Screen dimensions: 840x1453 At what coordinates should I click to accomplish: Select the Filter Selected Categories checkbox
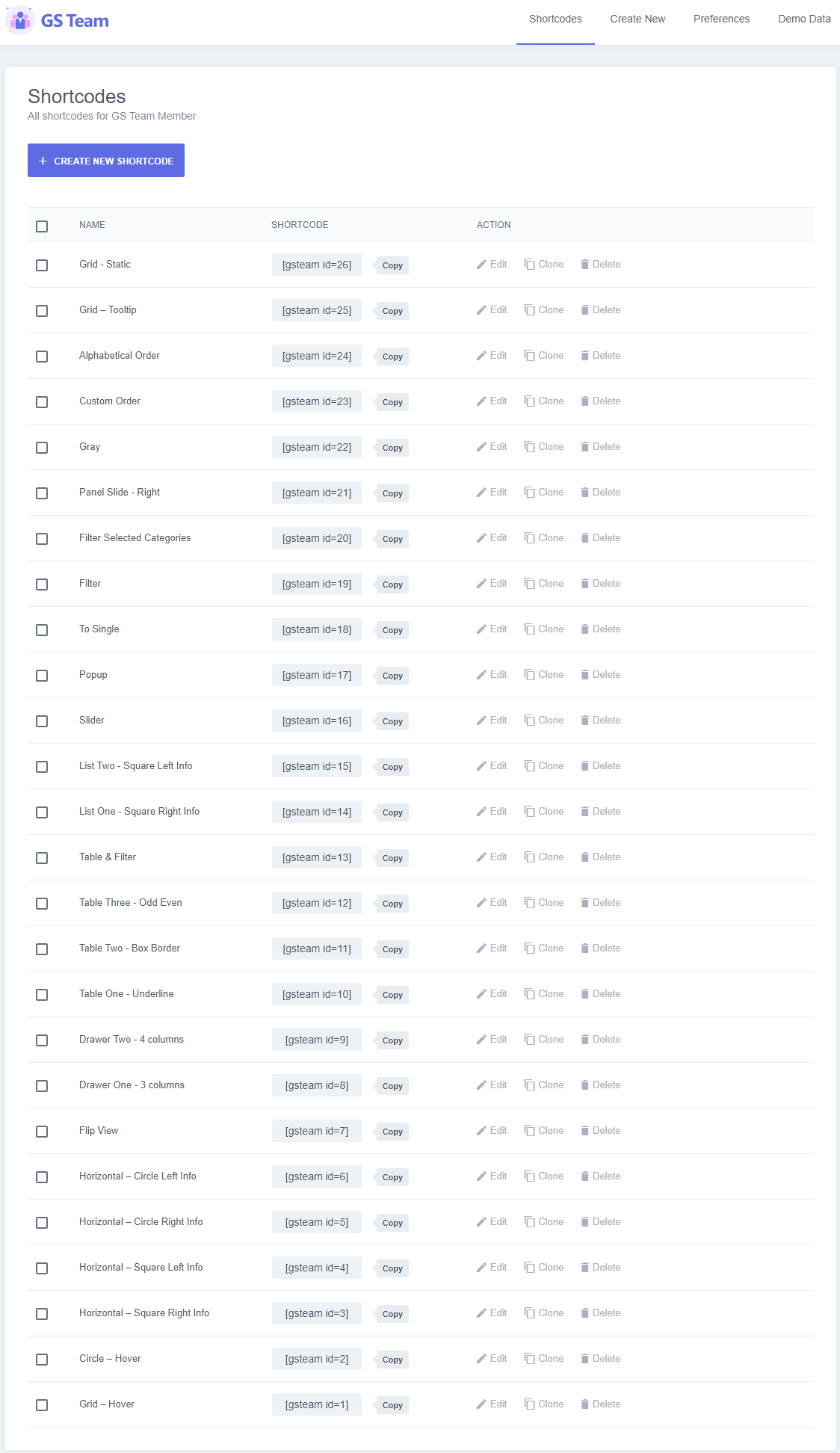(x=42, y=539)
